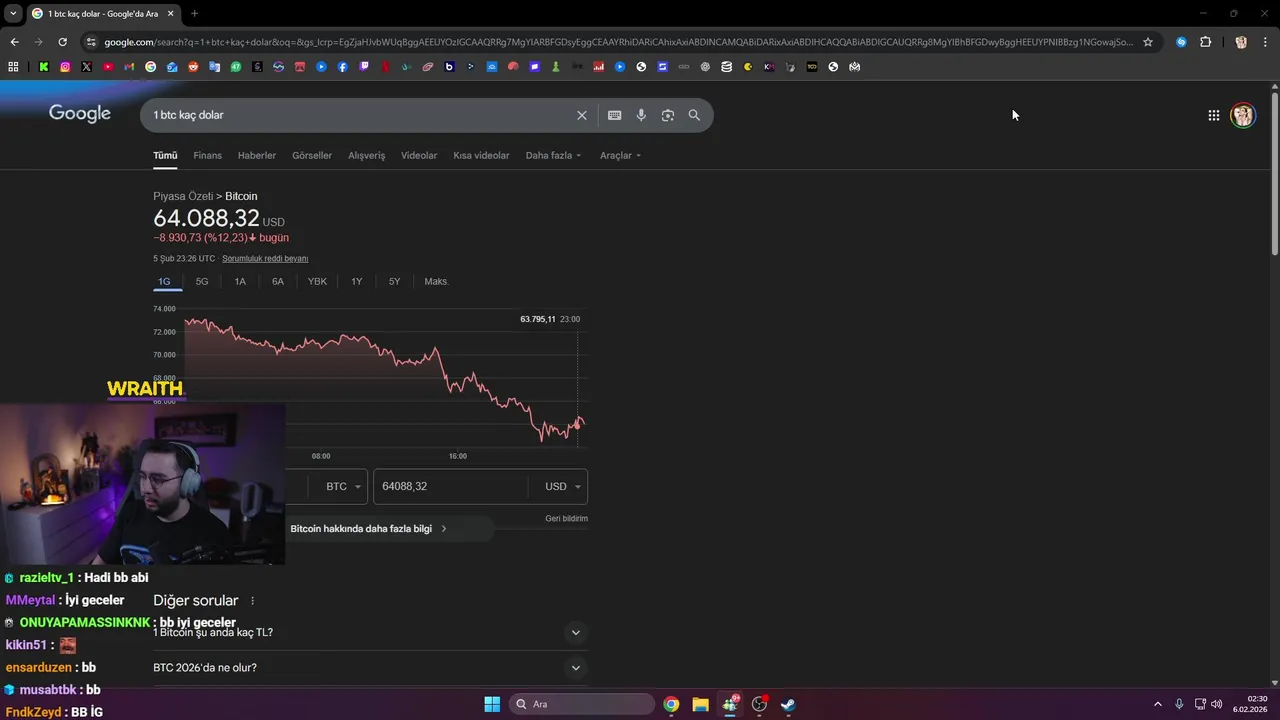Viewport: 1280px width, 720px height.
Task: Select the 6A chart range
Action: [278, 282]
